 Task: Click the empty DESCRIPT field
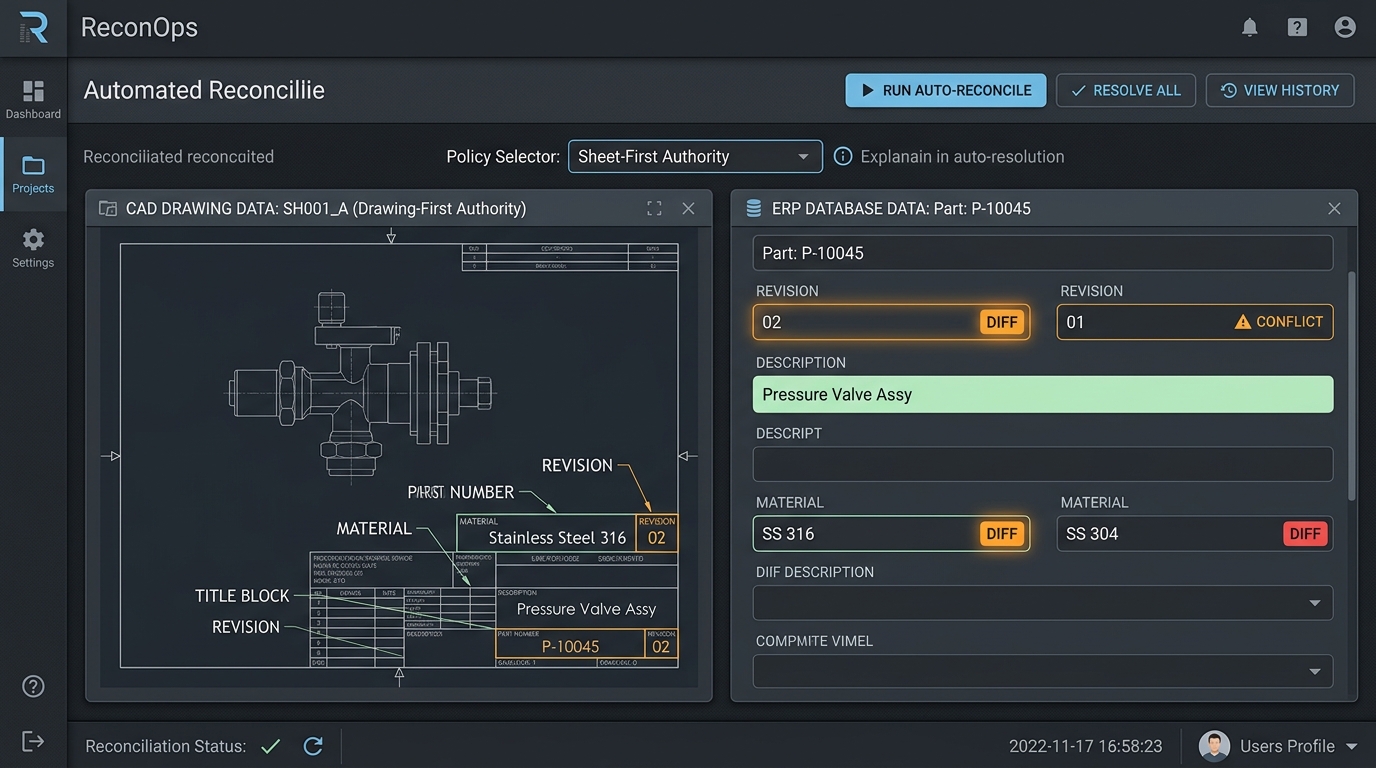(1043, 464)
